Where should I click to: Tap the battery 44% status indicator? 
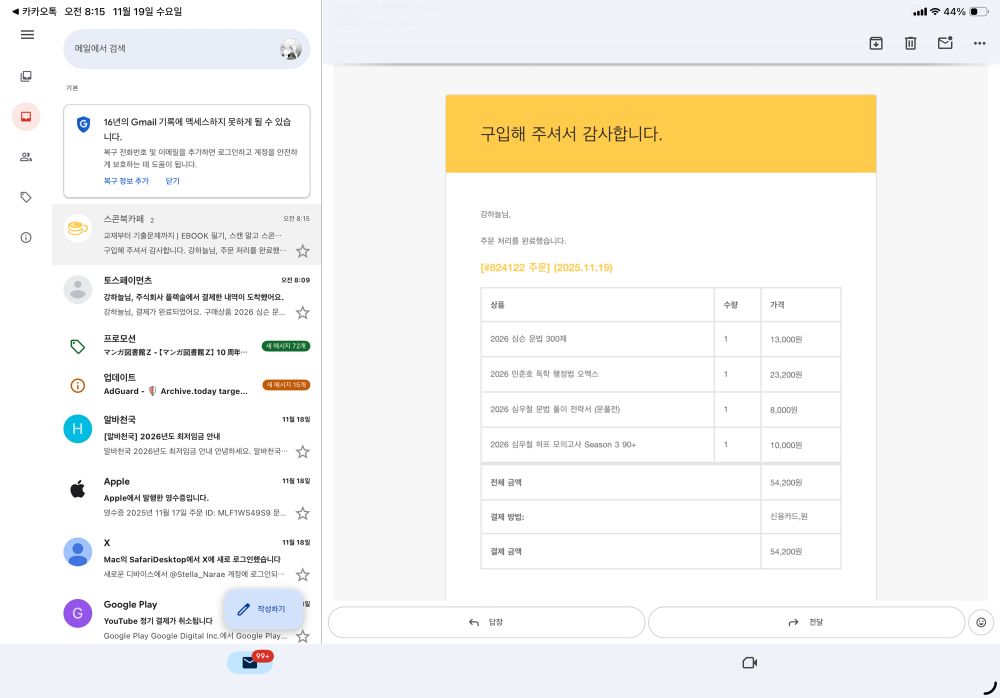(965, 11)
